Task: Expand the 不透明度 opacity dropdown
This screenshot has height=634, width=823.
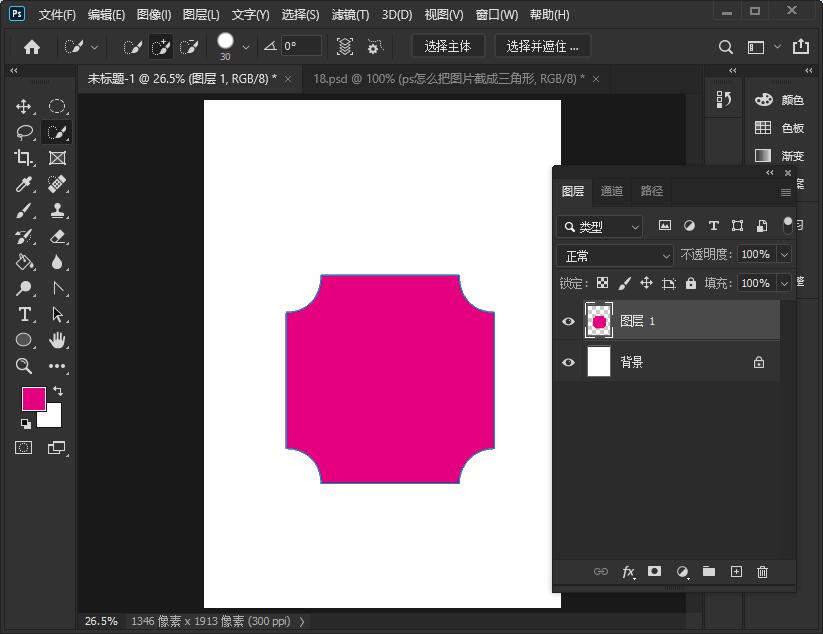Action: (784, 255)
